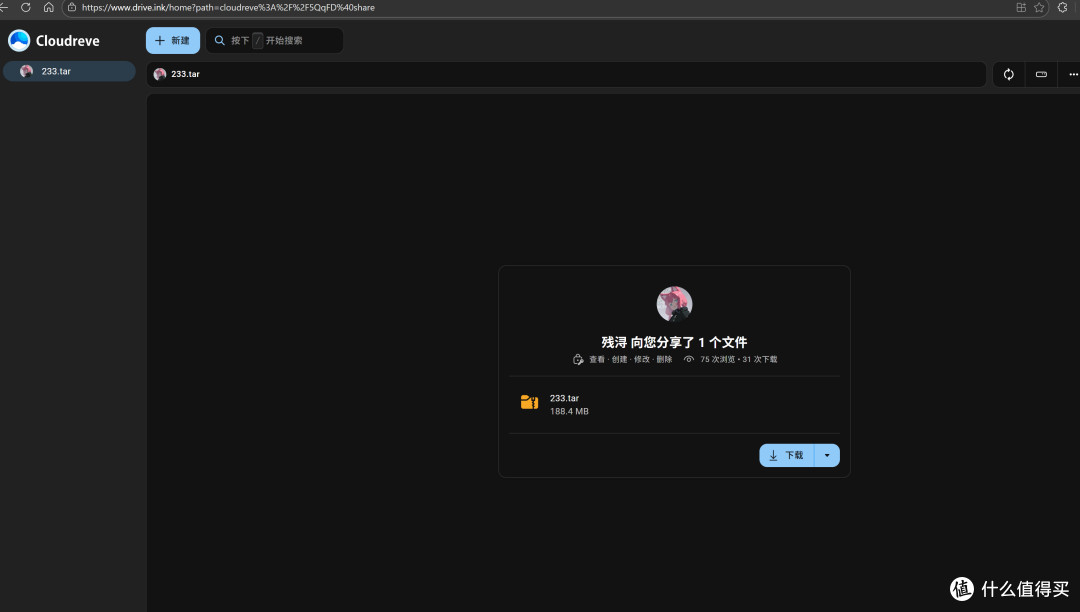The image size is (1080, 612).
Task: Bookmark the page with the star icon
Action: (x=1039, y=8)
